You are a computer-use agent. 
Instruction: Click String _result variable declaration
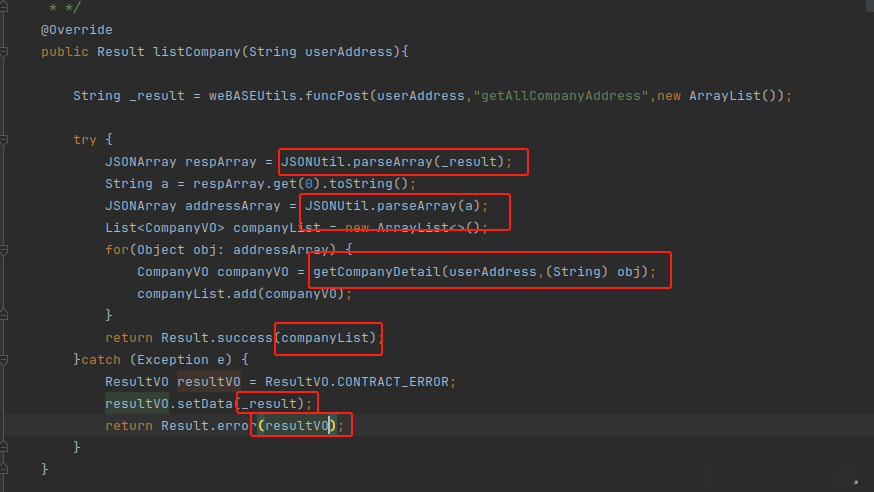click(x=129, y=96)
